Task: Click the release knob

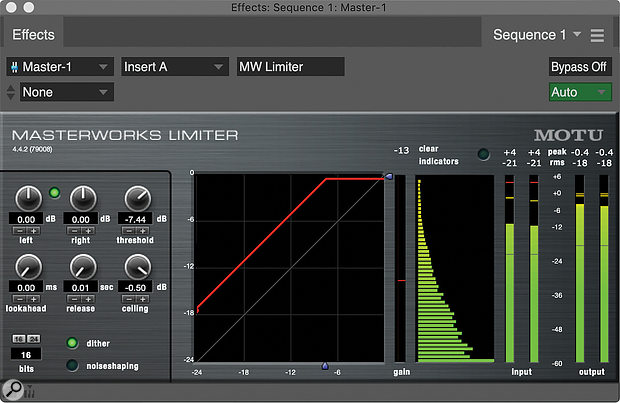Action: point(83,267)
